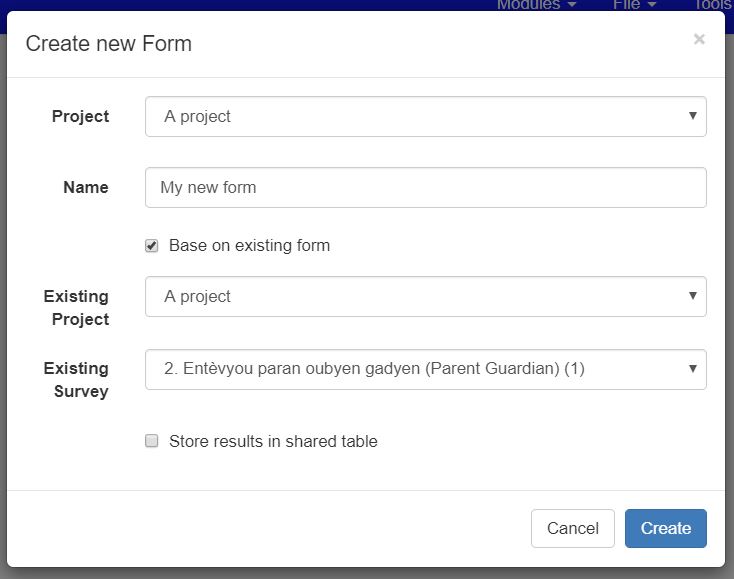Close the Create new Form dialog

(x=699, y=39)
